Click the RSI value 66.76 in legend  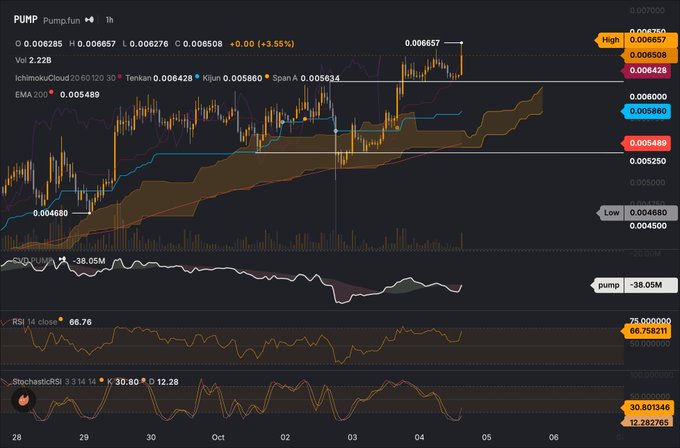(80, 322)
